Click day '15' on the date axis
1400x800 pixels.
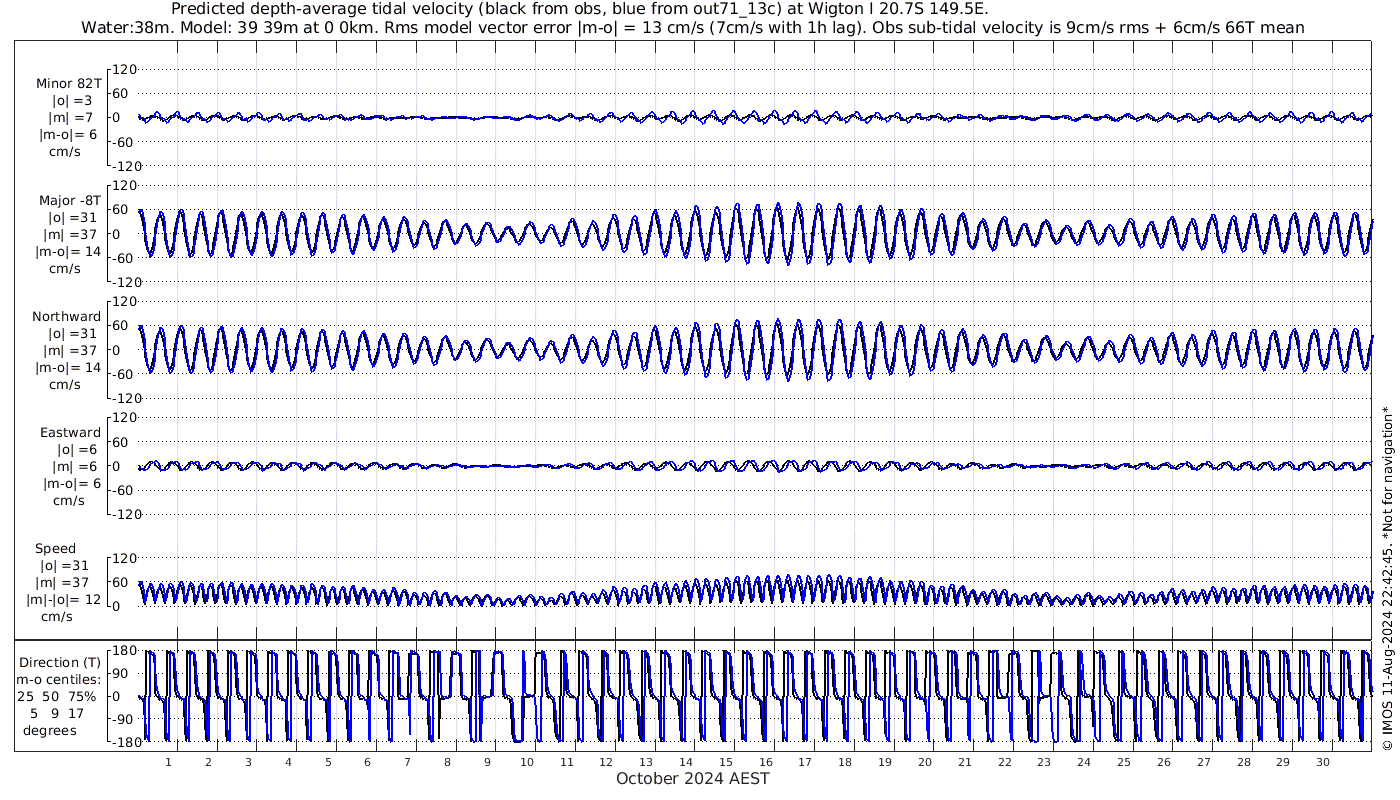tap(726, 762)
